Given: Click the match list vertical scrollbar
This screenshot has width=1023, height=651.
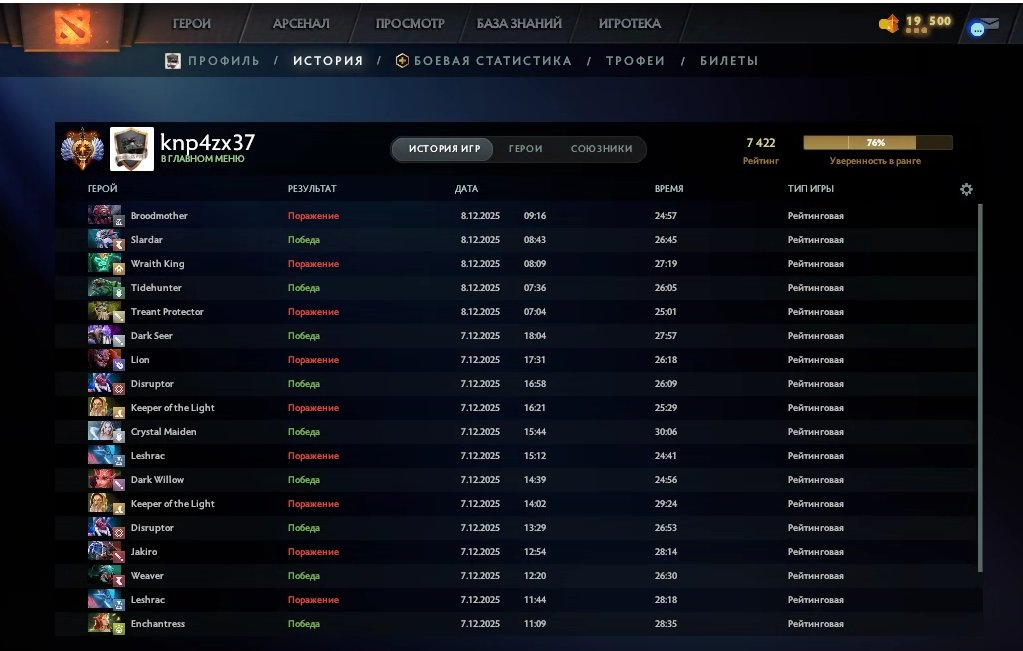Looking at the screenshot, I should (979, 388).
